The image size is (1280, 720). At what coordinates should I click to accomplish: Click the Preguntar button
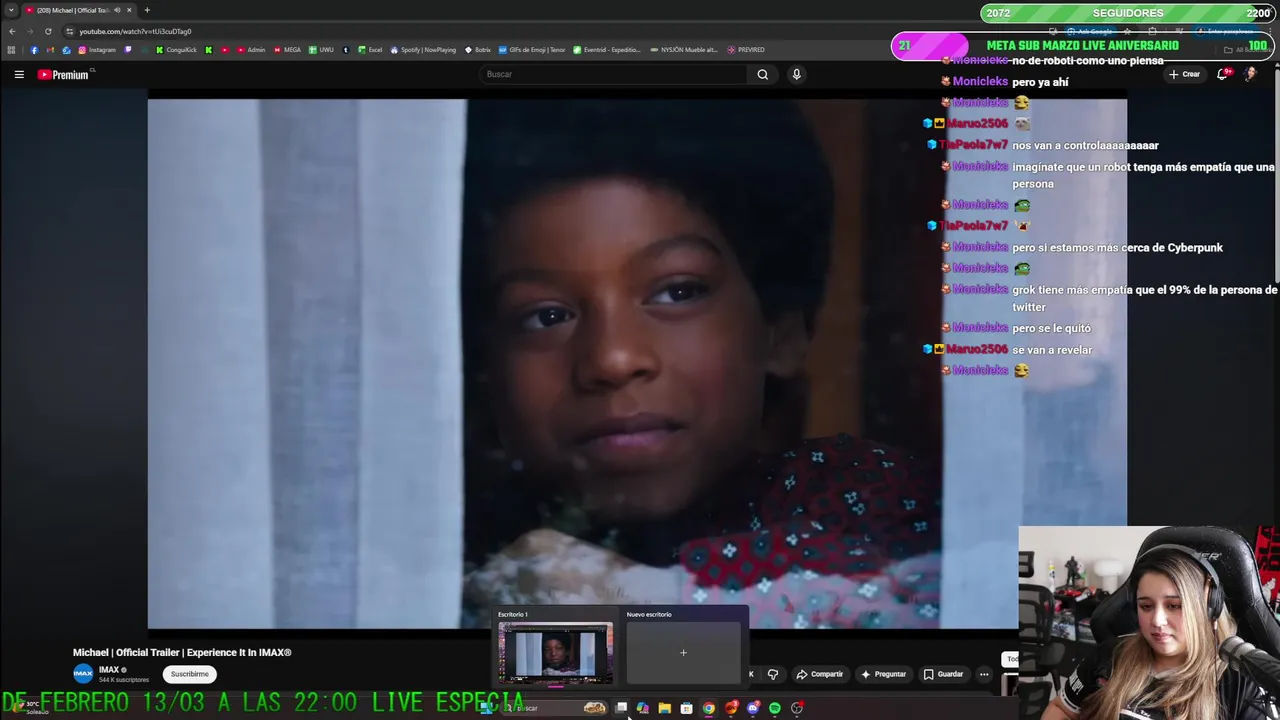tap(883, 674)
